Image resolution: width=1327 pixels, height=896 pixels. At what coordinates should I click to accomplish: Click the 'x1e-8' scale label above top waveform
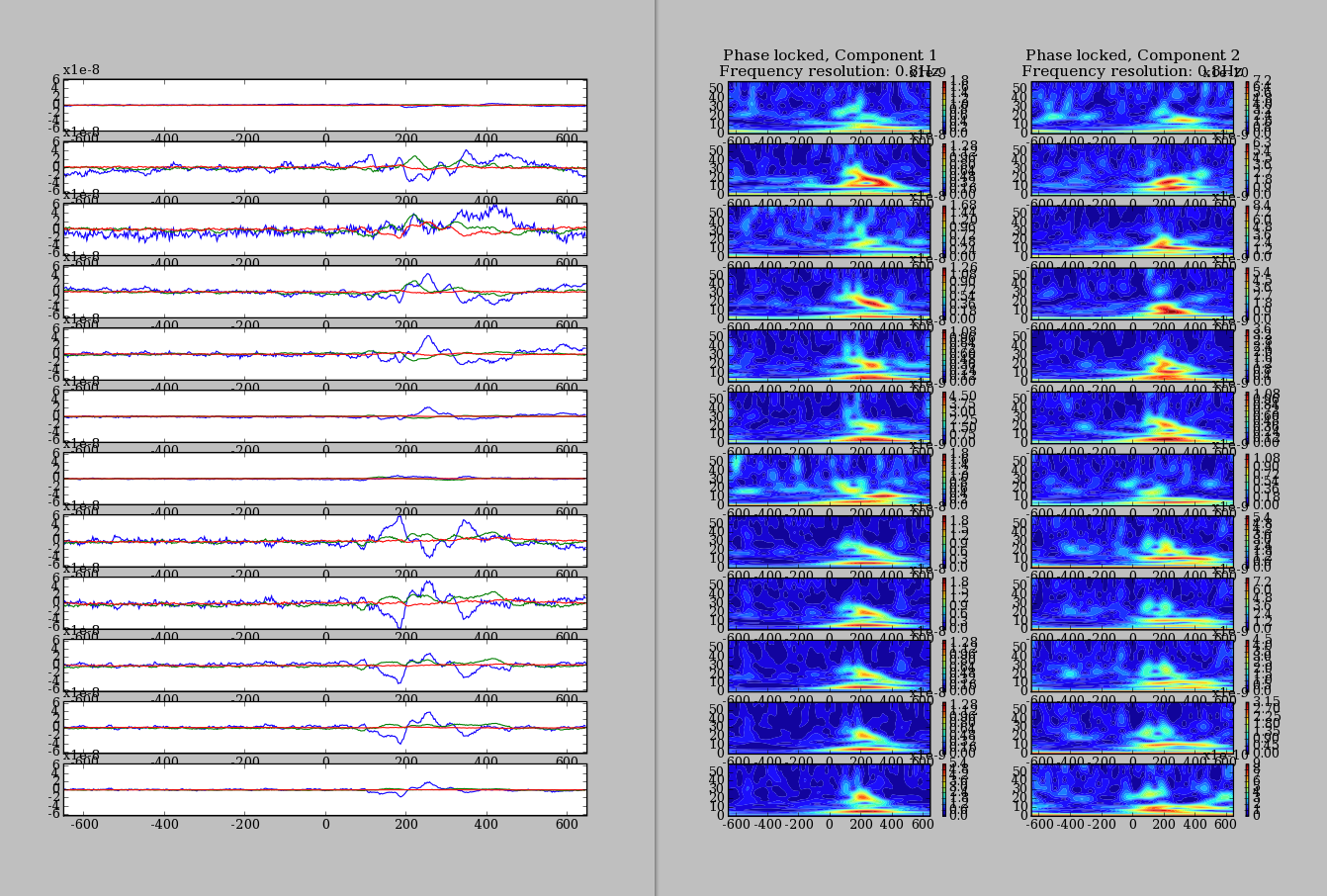point(81,70)
